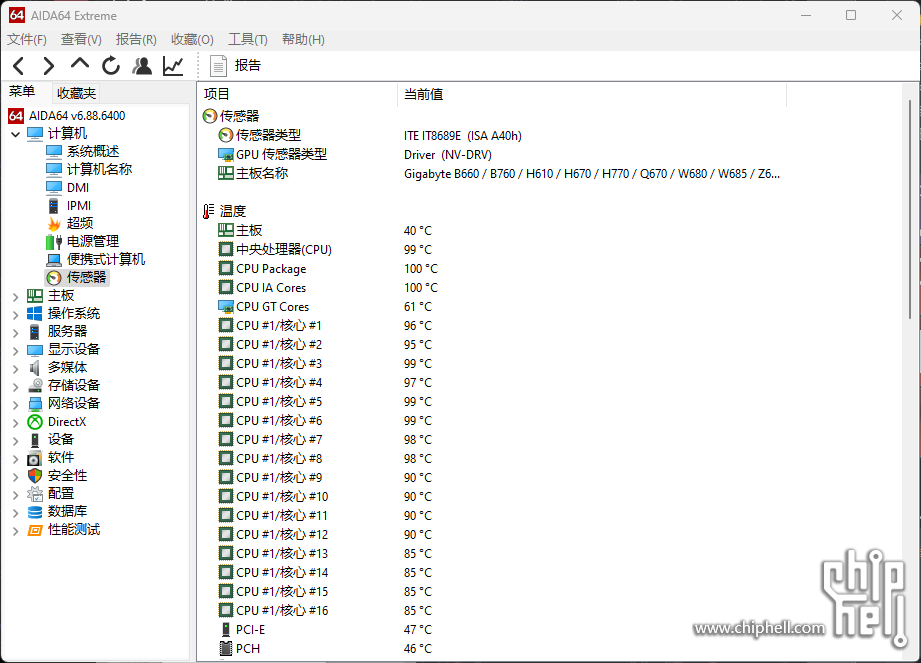The height and width of the screenshot is (663, 921).
Task: Go back with the left arrow toolbar icon
Action: point(19,66)
